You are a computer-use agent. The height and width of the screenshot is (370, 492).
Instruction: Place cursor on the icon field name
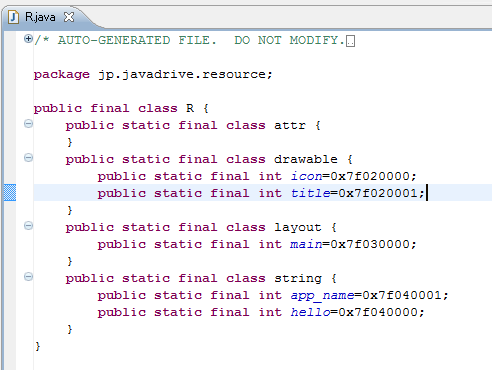tap(306, 176)
